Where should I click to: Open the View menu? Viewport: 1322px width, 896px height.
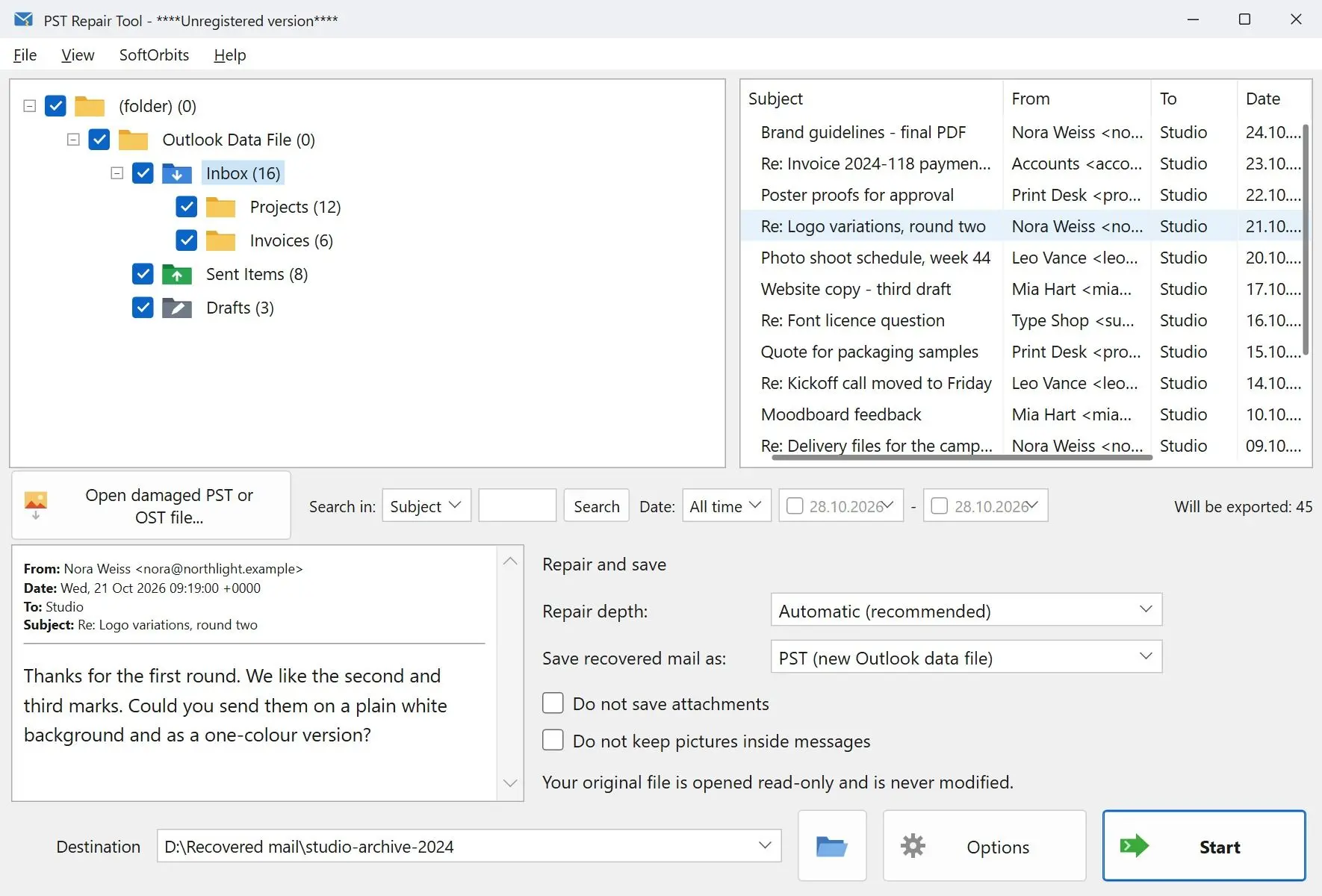78,55
